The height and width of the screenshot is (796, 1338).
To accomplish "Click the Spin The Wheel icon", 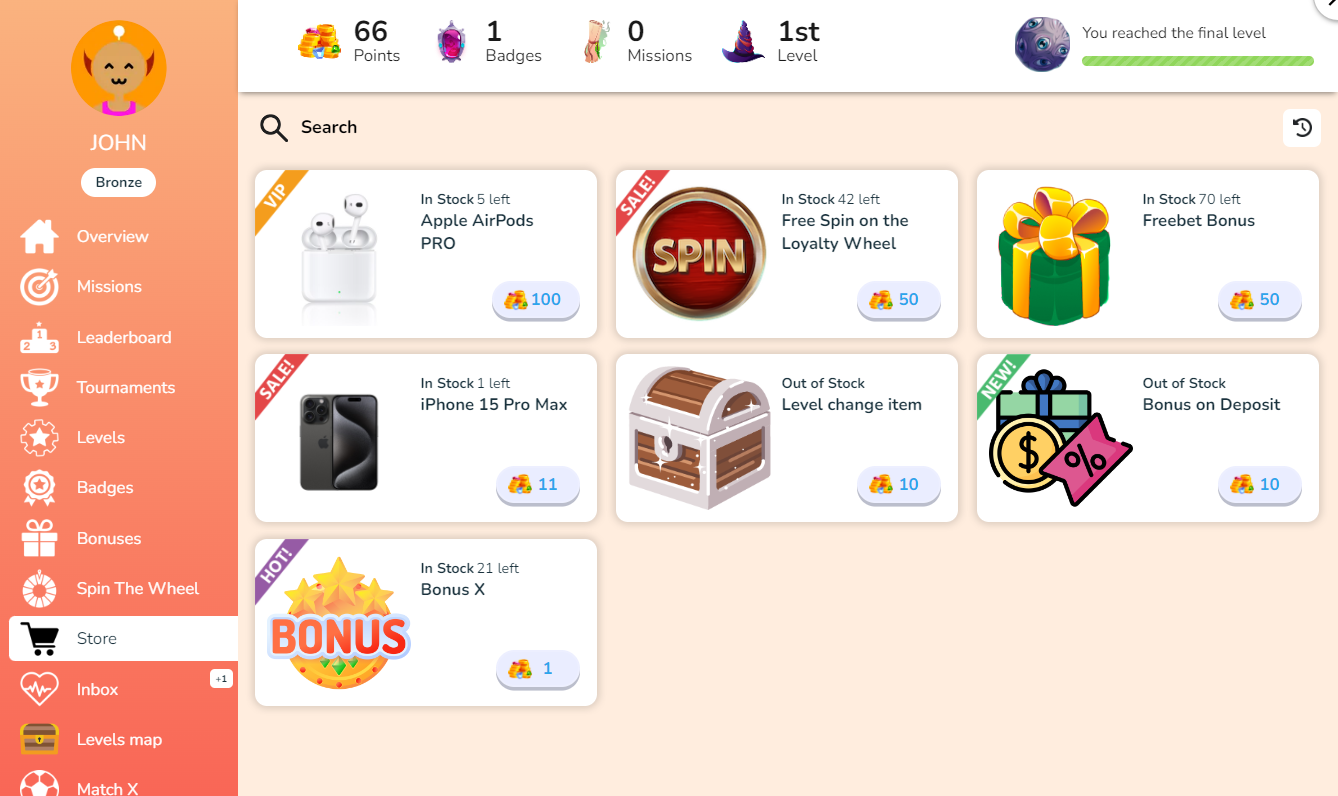I will (40, 588).
